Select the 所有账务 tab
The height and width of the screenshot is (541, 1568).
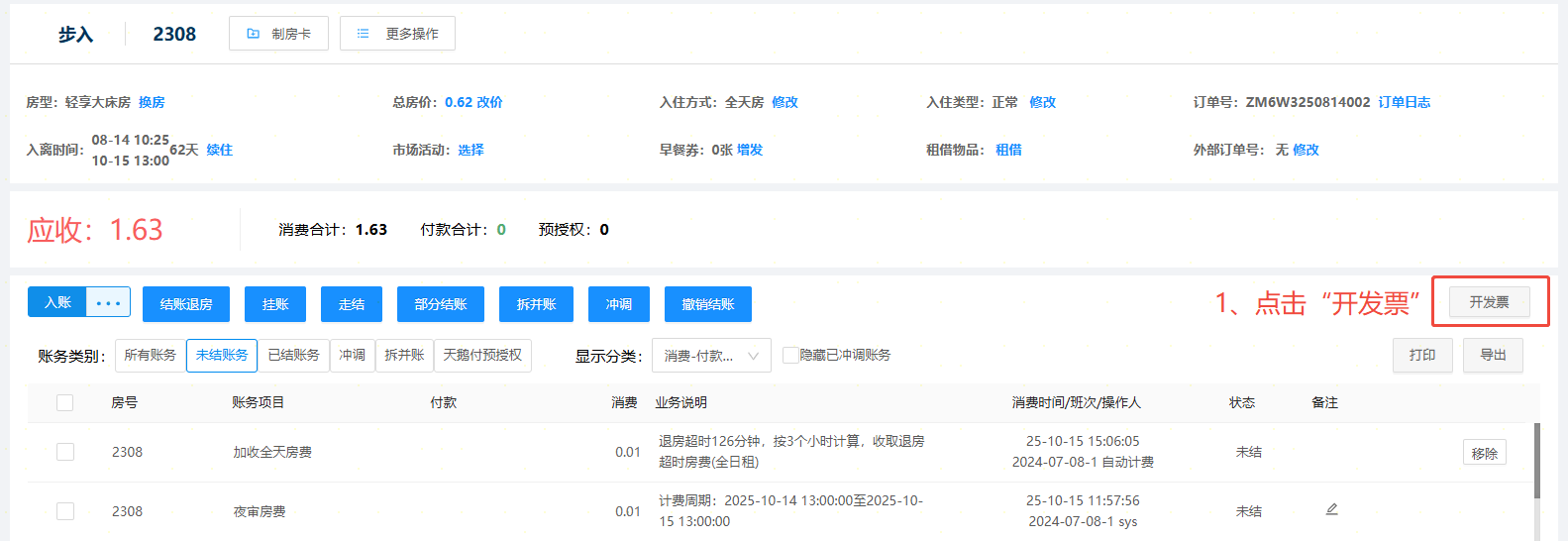(150, 355)
